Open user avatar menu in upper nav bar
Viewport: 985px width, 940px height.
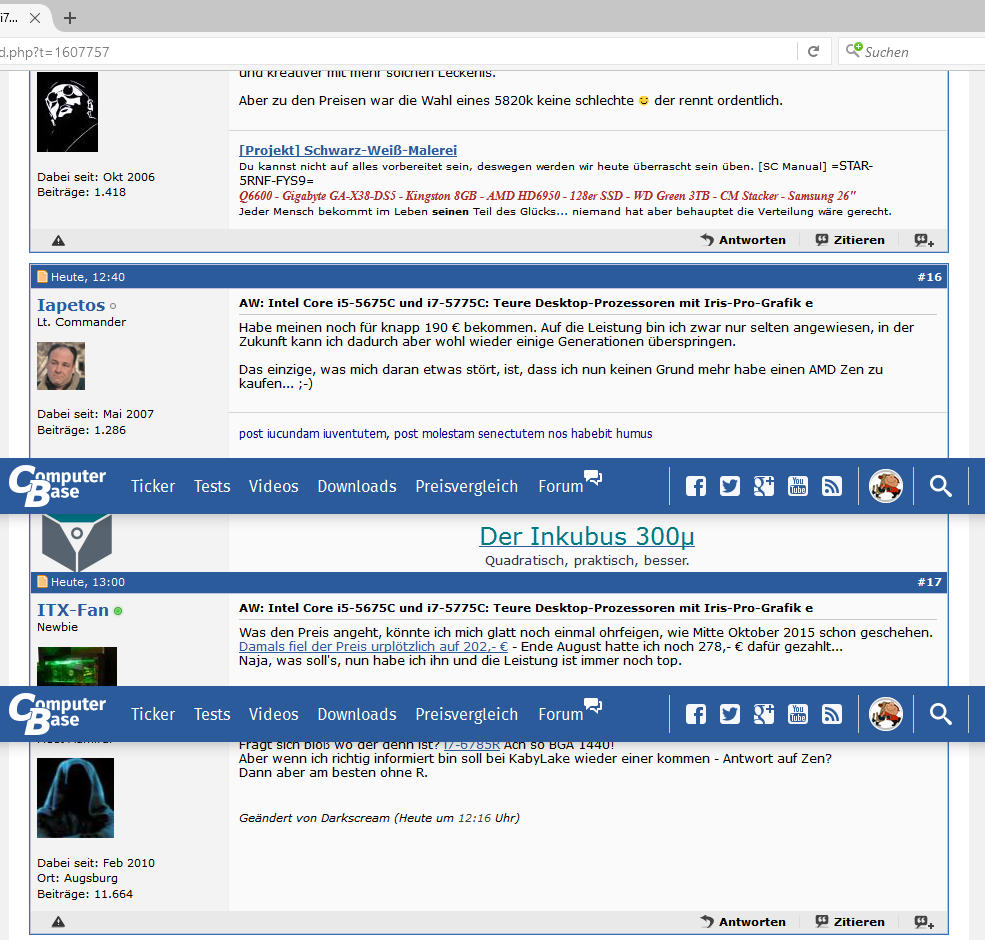(886, 486)
